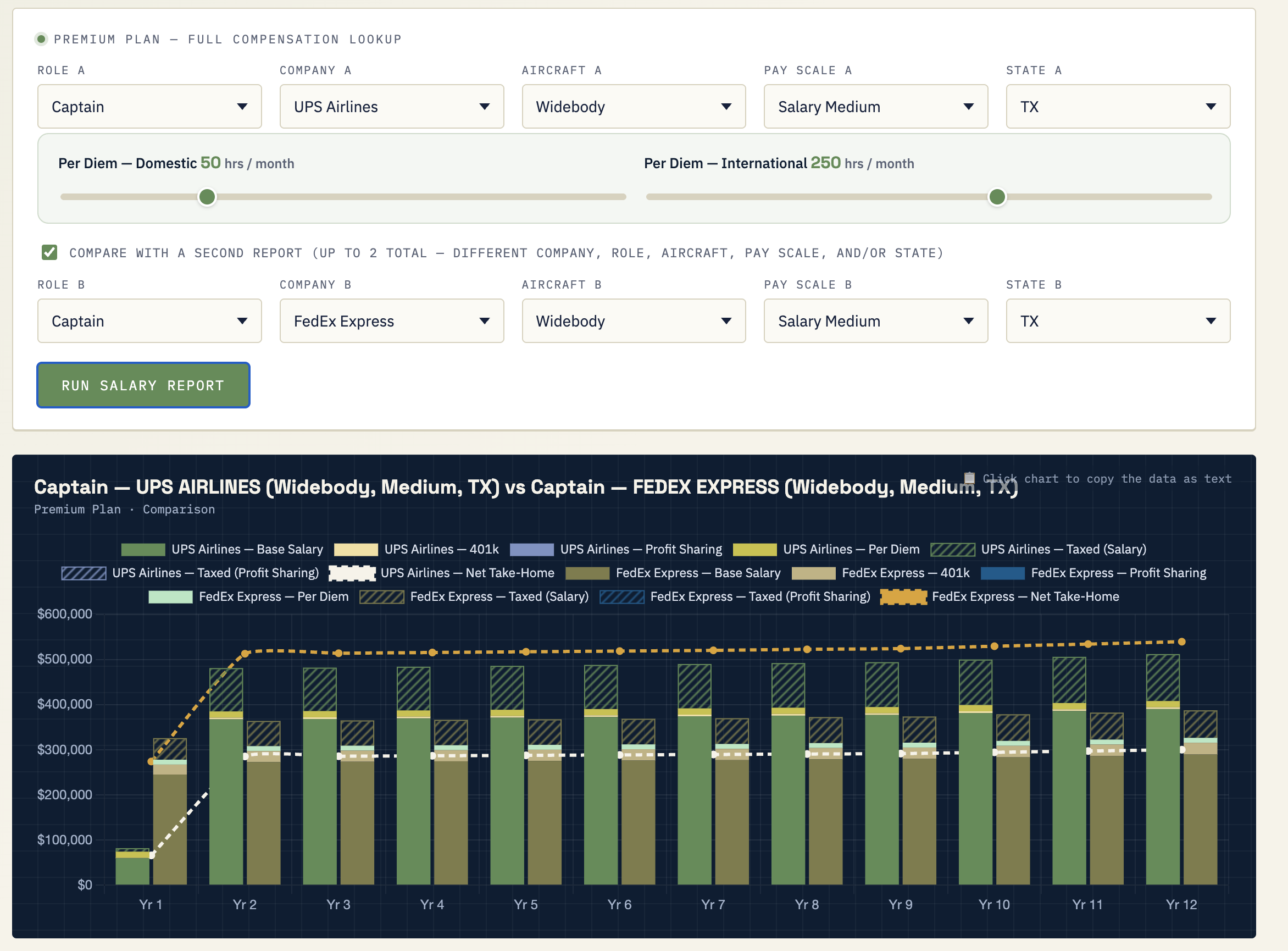This screenshot has width=1288, height=951.
Task: Toggle FedEx Express Base Salary legend swatch
Action: (x=587, y=573)
